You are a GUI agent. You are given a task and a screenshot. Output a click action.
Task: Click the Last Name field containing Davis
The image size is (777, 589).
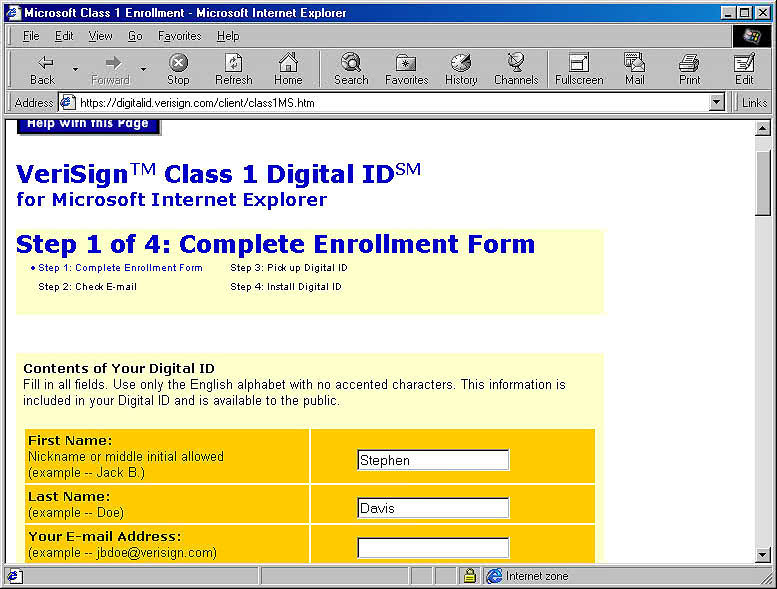[433, 508]
